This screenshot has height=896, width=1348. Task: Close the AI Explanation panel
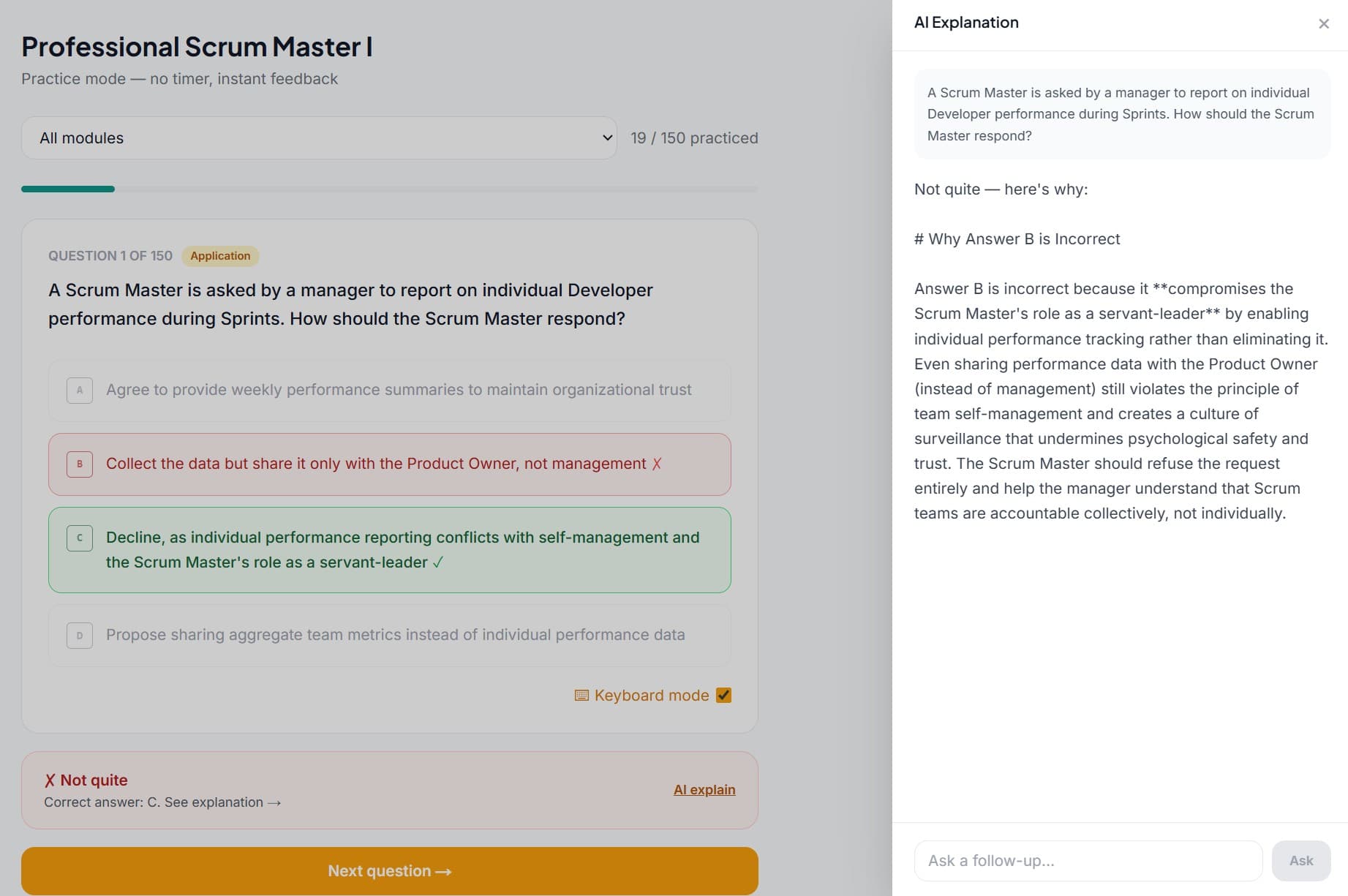click(x=1323, y=23)
